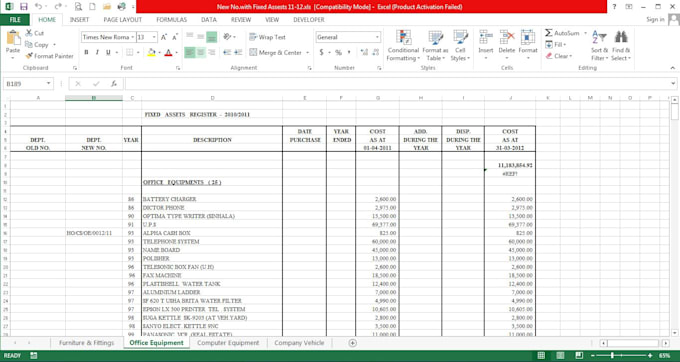Open the Clear dropdown in Editing group
The image size is (680, 362).
(x=559, y=56)
